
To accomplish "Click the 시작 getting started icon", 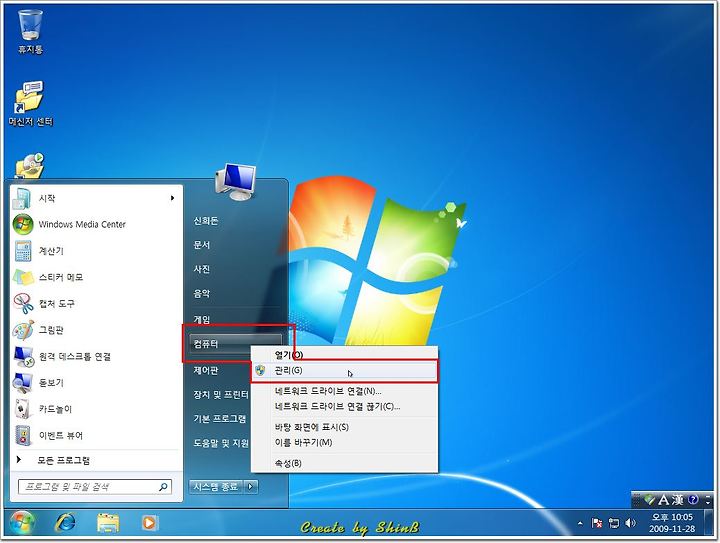I will tap(22, 198).
